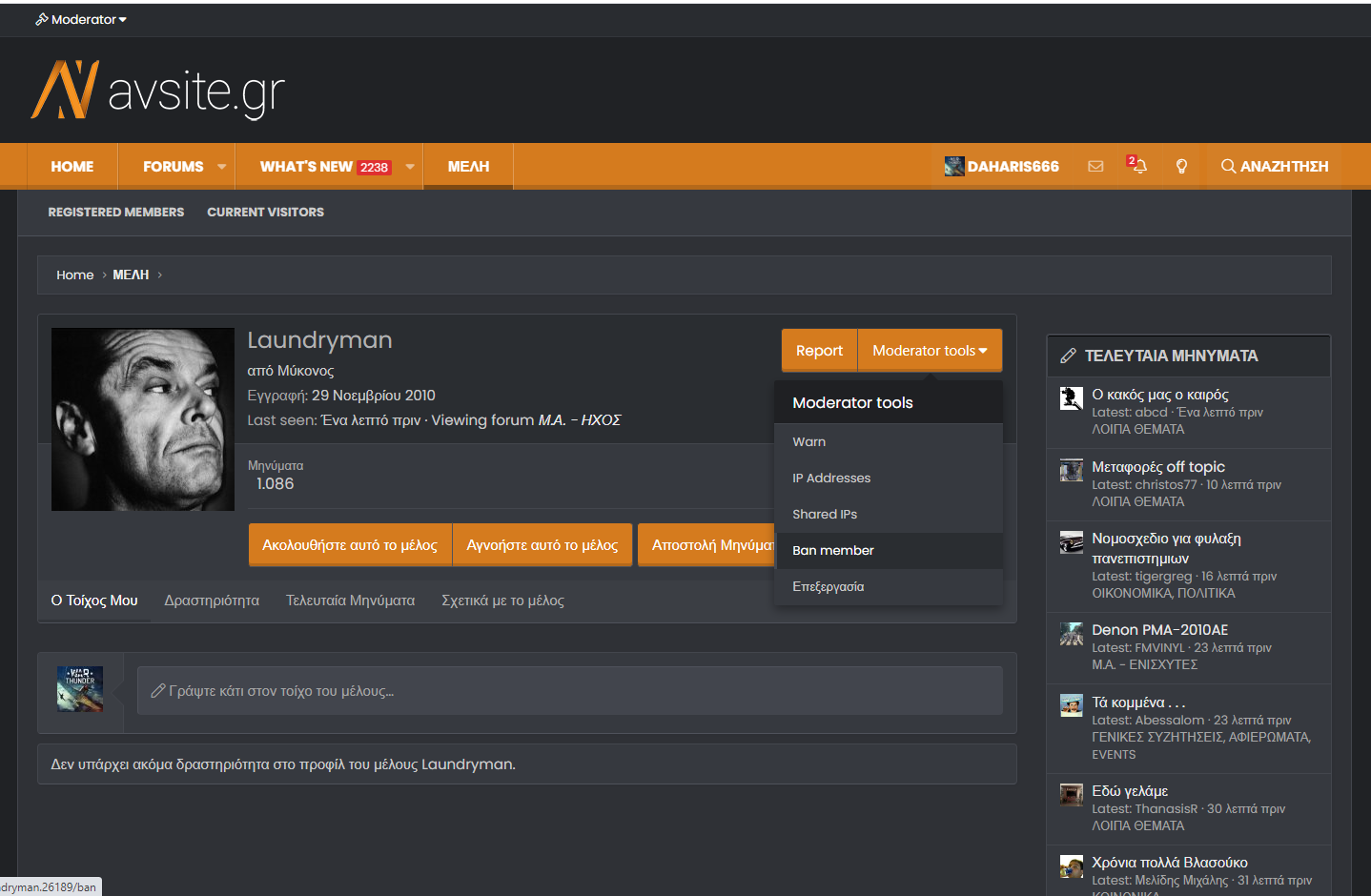Screen dimensions: 1371x896
Task: Click Laundryman's profile photo
Action: coord(143,419)
